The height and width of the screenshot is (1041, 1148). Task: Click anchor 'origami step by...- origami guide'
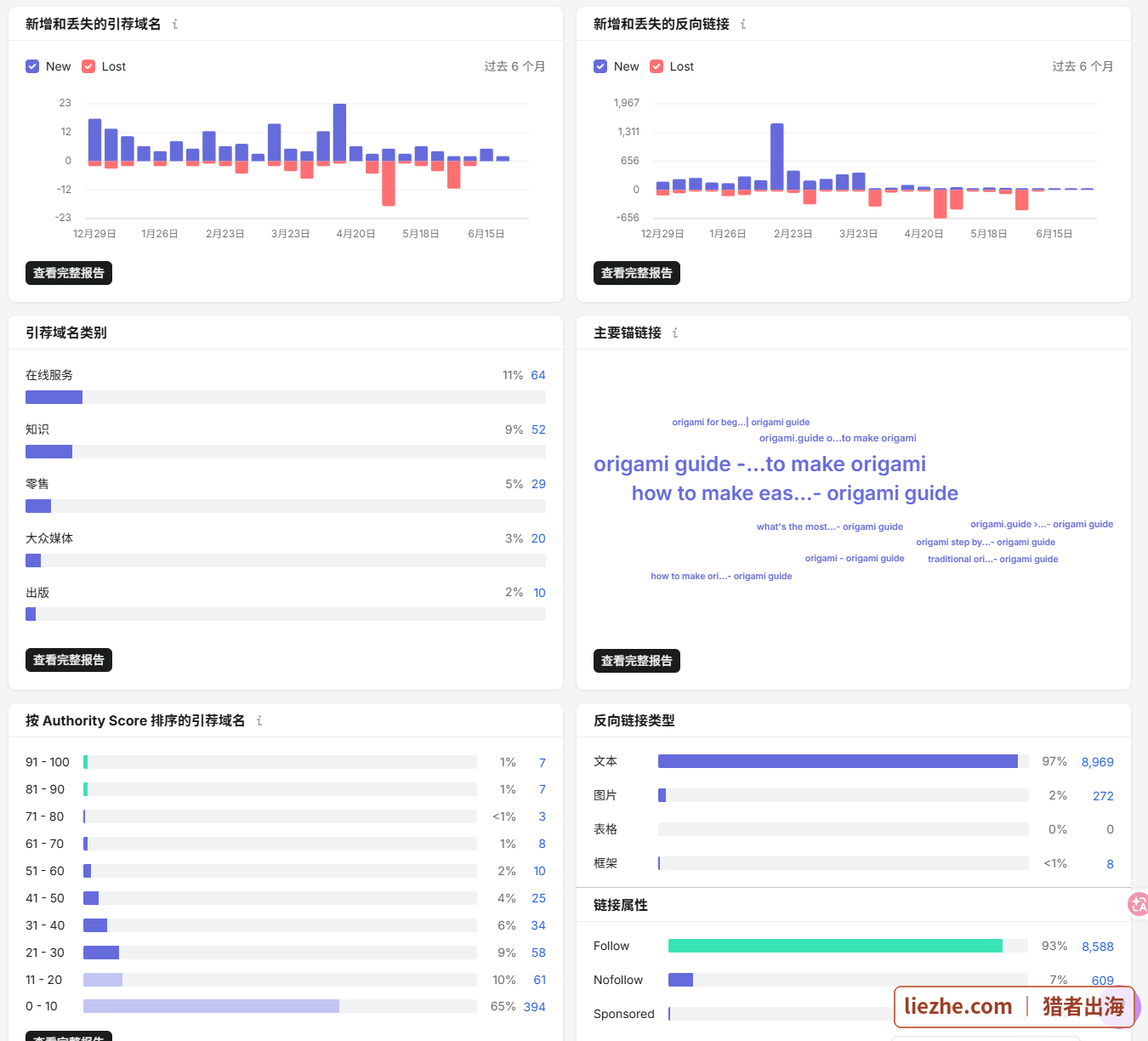coord(986,542)
